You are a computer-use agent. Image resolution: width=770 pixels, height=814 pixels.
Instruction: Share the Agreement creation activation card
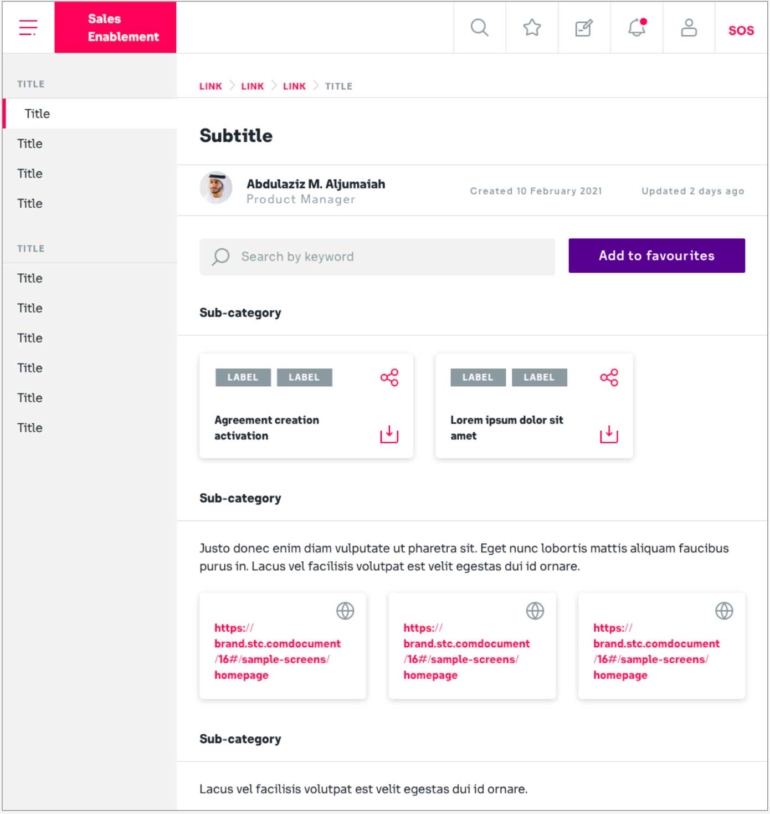(x=389, y=377)
